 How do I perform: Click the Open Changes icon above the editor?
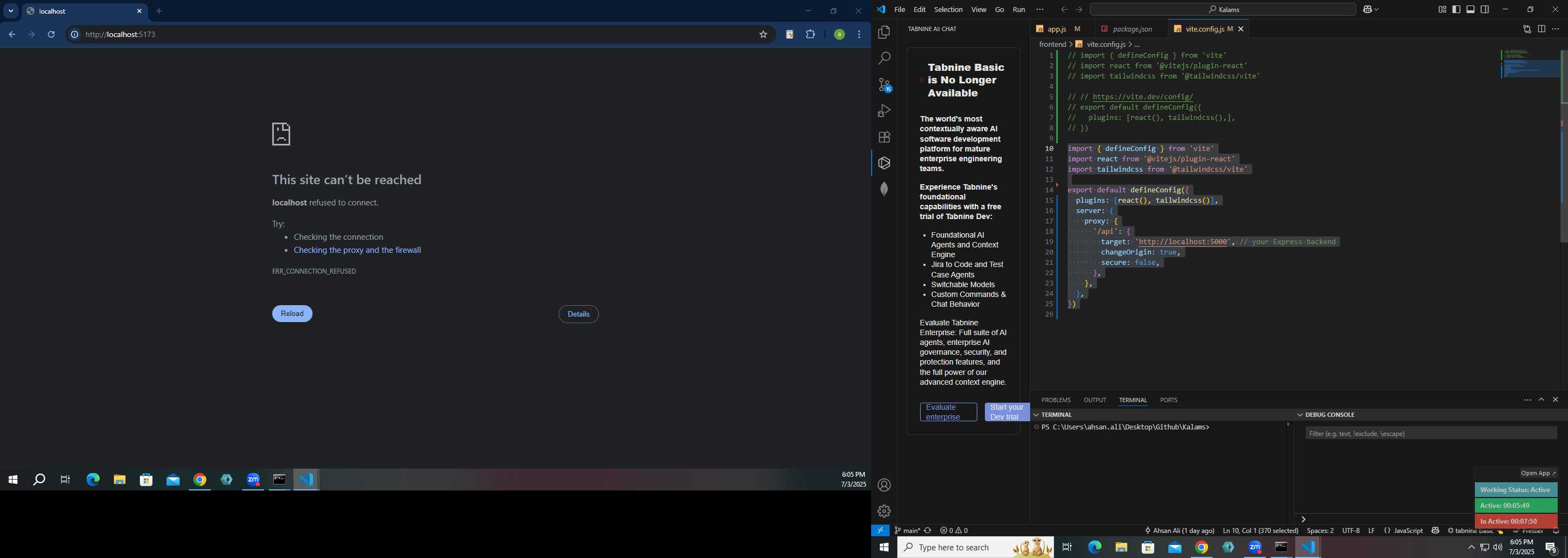pos(1527,29)
